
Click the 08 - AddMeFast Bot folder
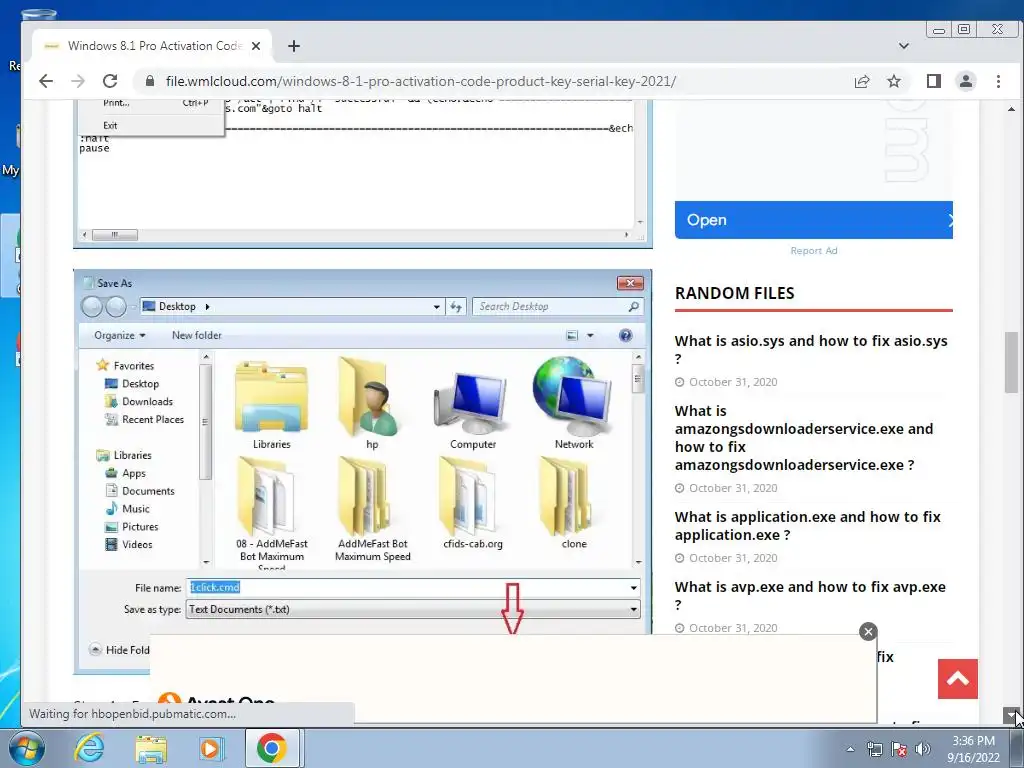[x=272, y=511]
